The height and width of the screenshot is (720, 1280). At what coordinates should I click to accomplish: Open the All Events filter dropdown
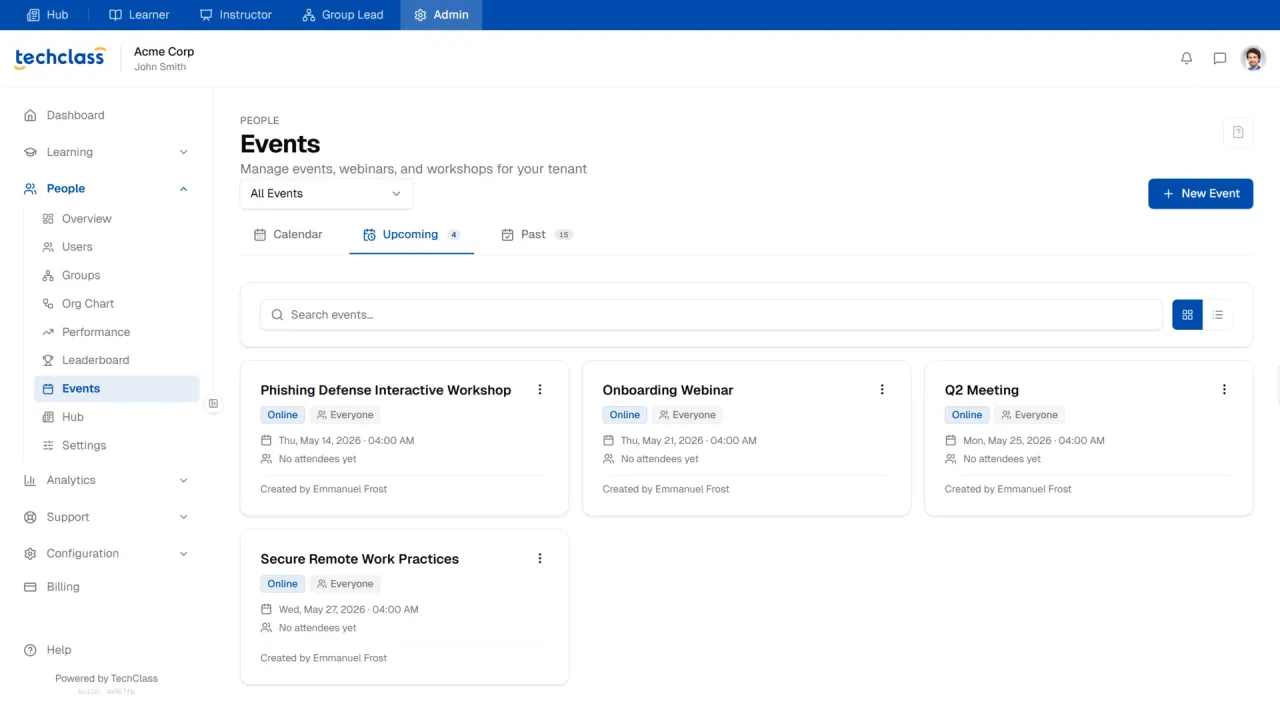326,194
